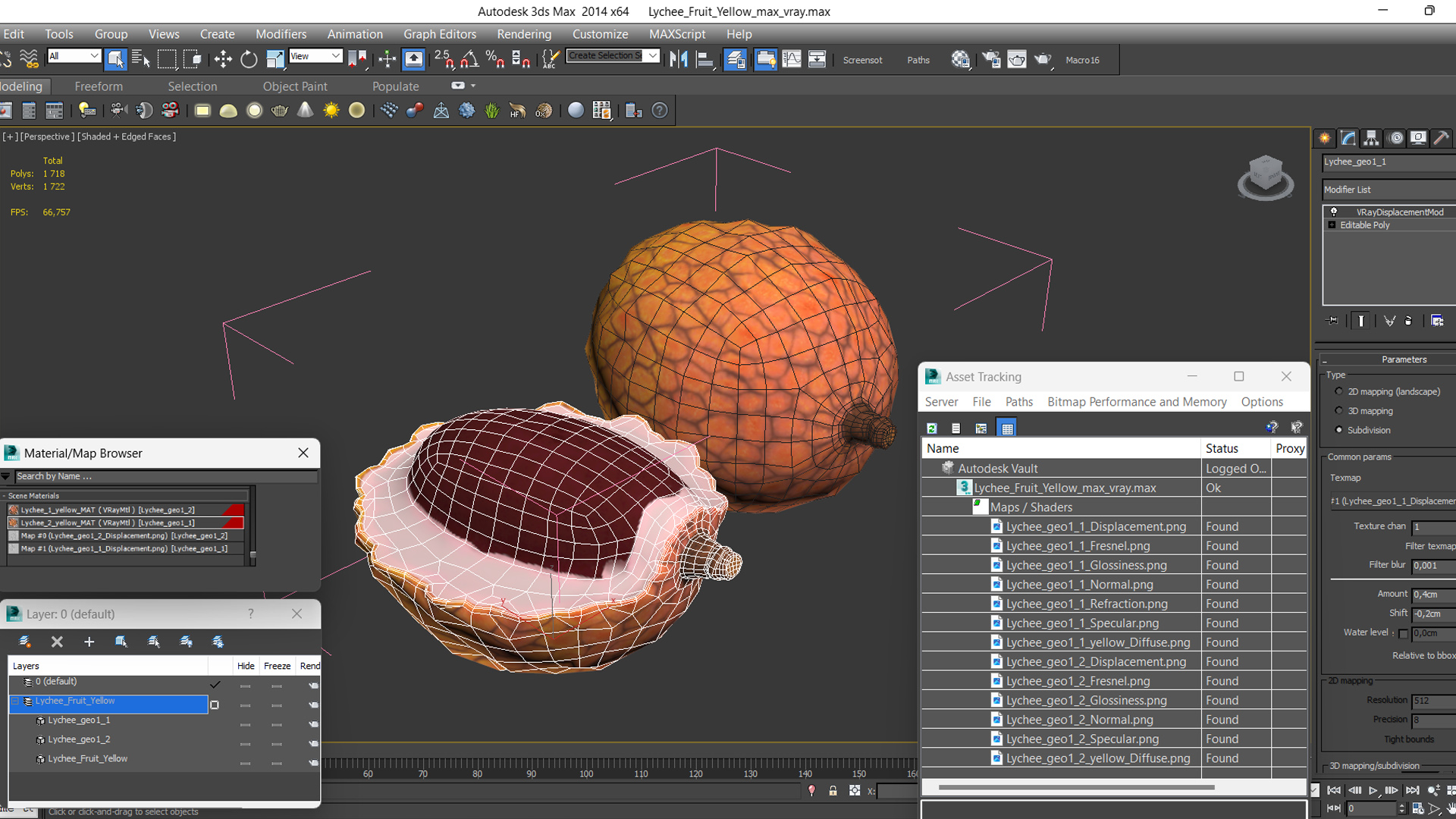Open the Utilities hammer tab
This screenshot has height=819, width=1456.
point(1442,138)
